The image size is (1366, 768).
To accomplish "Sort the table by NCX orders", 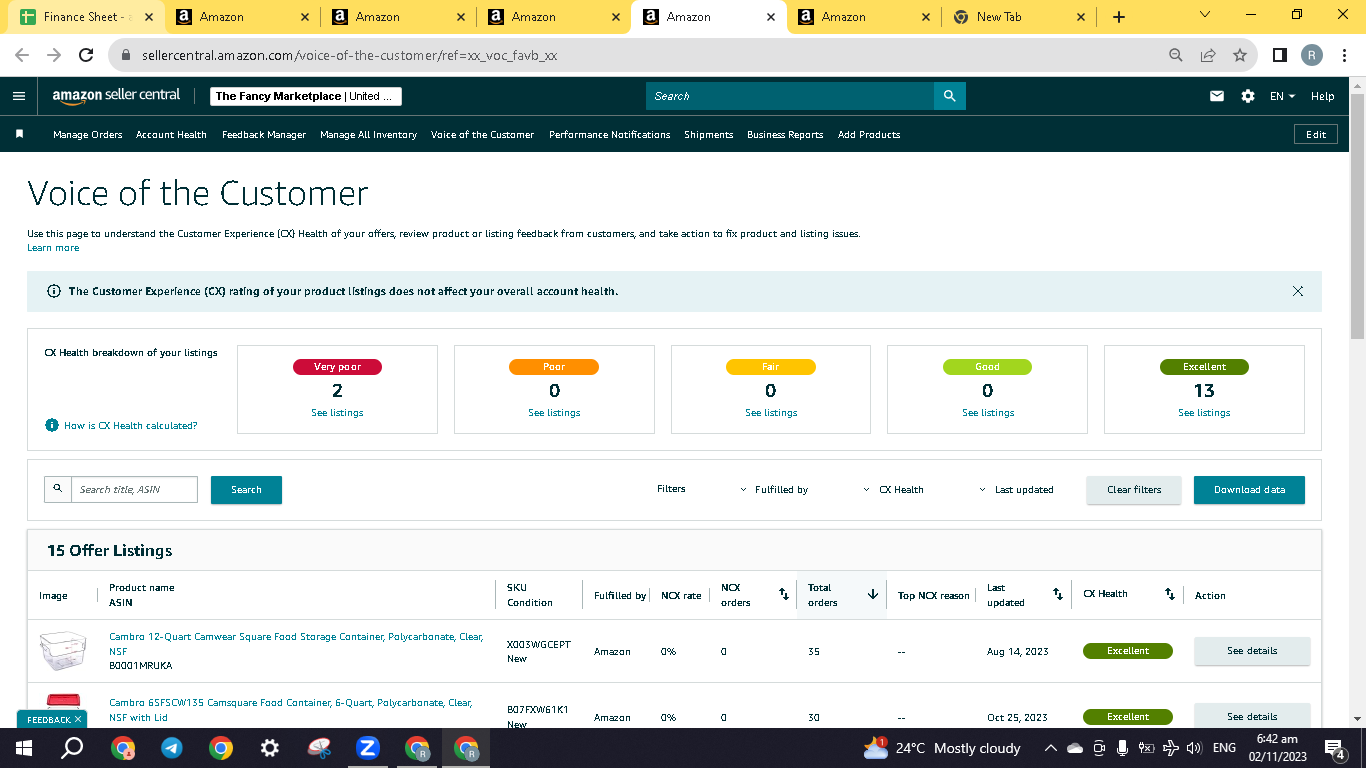I will pyautogui.click(x=784, y=595).
